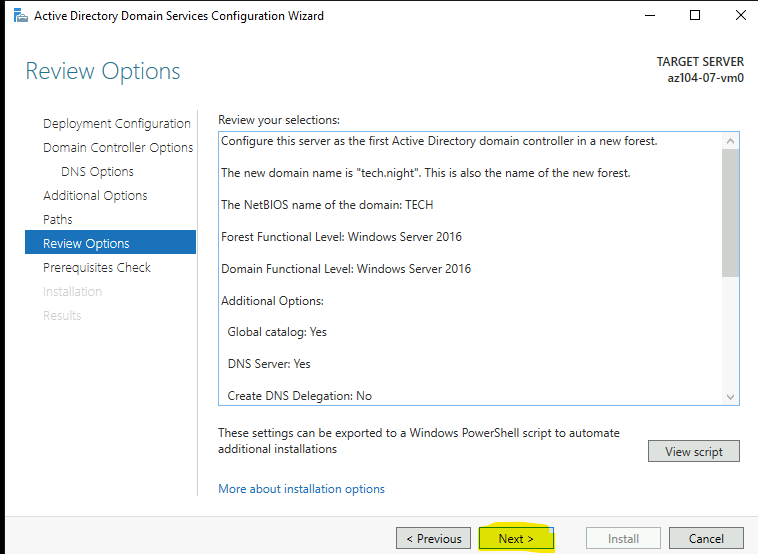Jump to Prerequisites Check step
Viewport: 758px width, 554px height.
pos(97,267)
